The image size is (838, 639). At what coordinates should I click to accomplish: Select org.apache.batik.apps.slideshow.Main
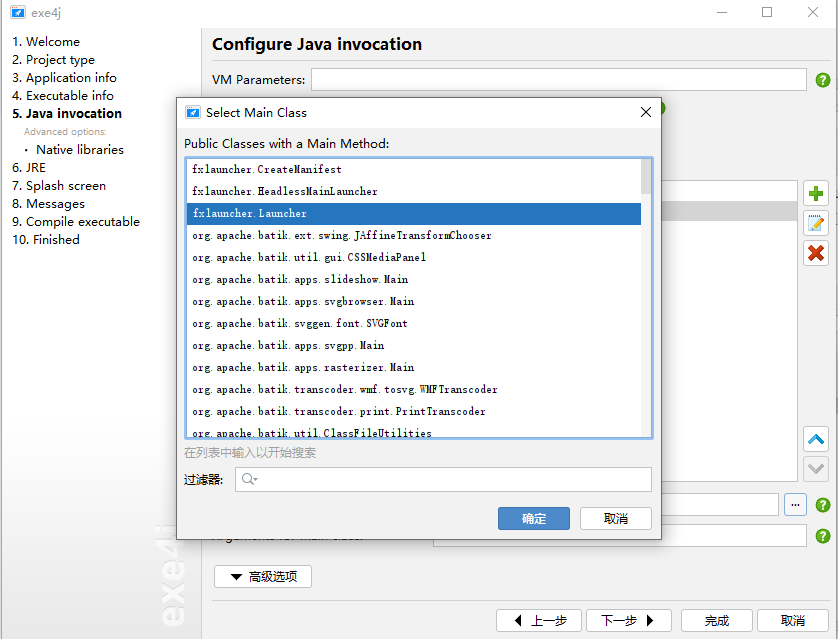click(414, 279)
